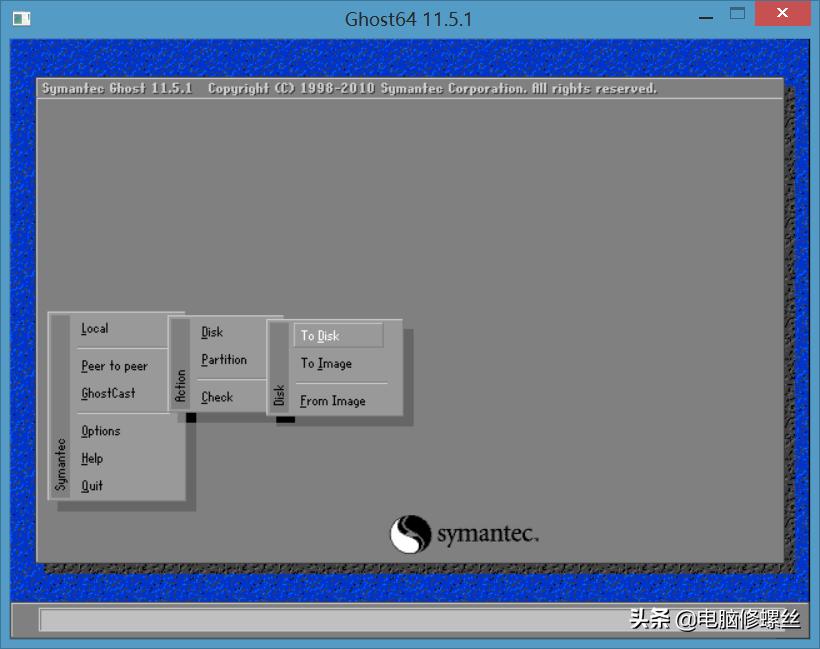
Task: Click the Symantec Ghost 11.5.1 copyright header text
Action: [349, 88]
